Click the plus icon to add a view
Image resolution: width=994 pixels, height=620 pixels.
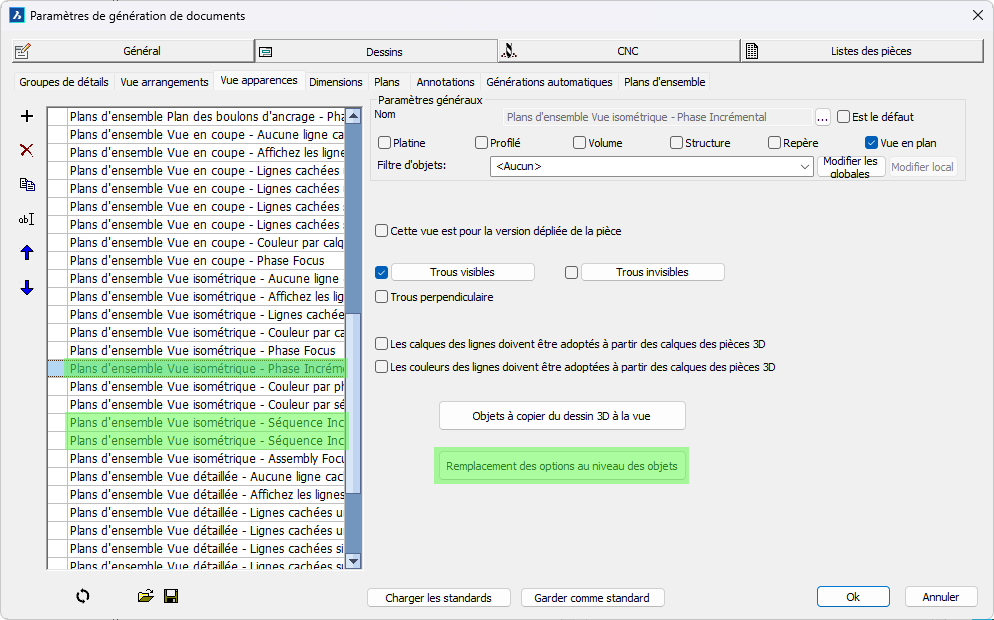27,116
